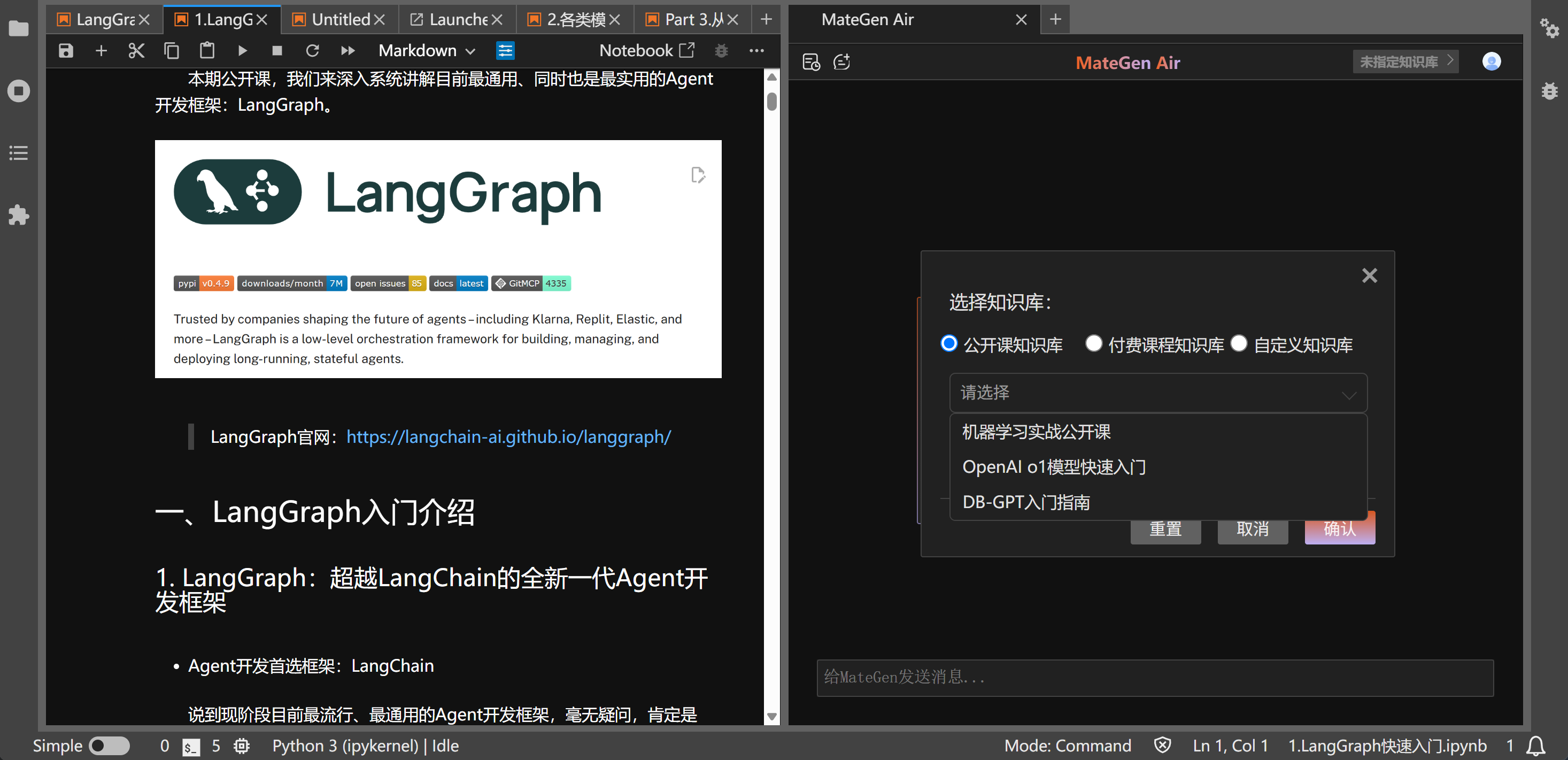Close the Untitled tab
1568x760 pixels.
tap(379, 19)
